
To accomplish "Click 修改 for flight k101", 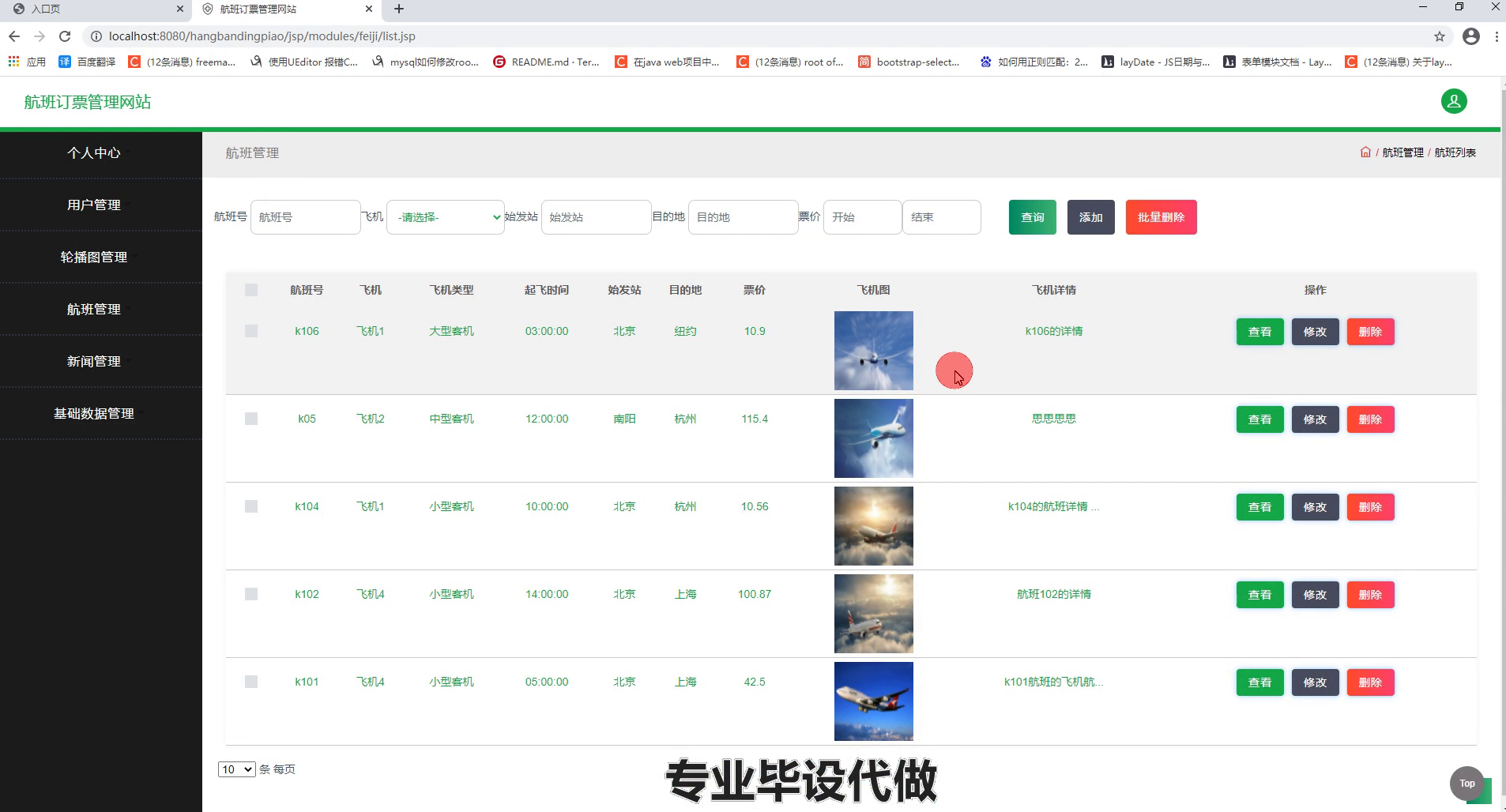I will click(x=1316, y=682).
